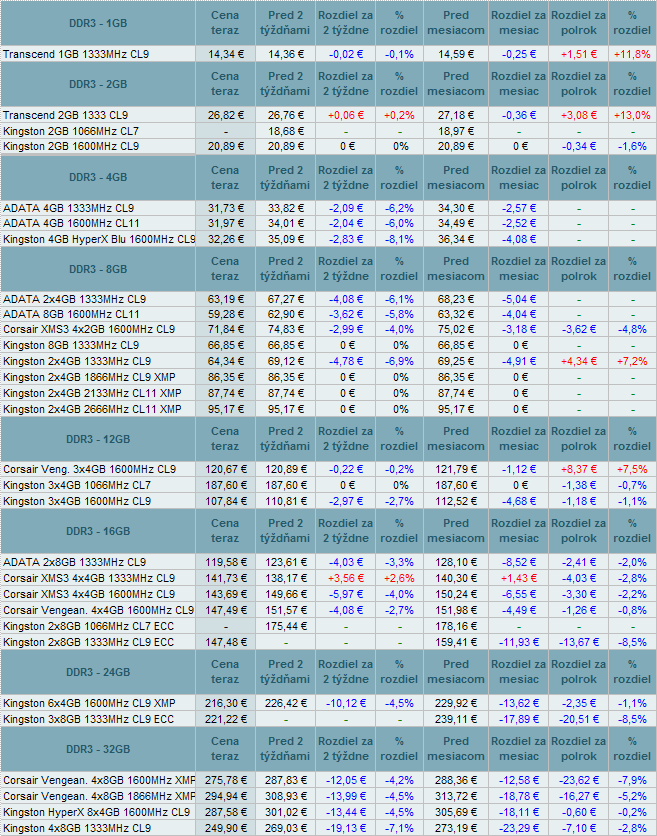Click the Corsair Vengean. 4x4GB 1600MHz CL9 row name

pyautogui.click(x=99, y=610)
